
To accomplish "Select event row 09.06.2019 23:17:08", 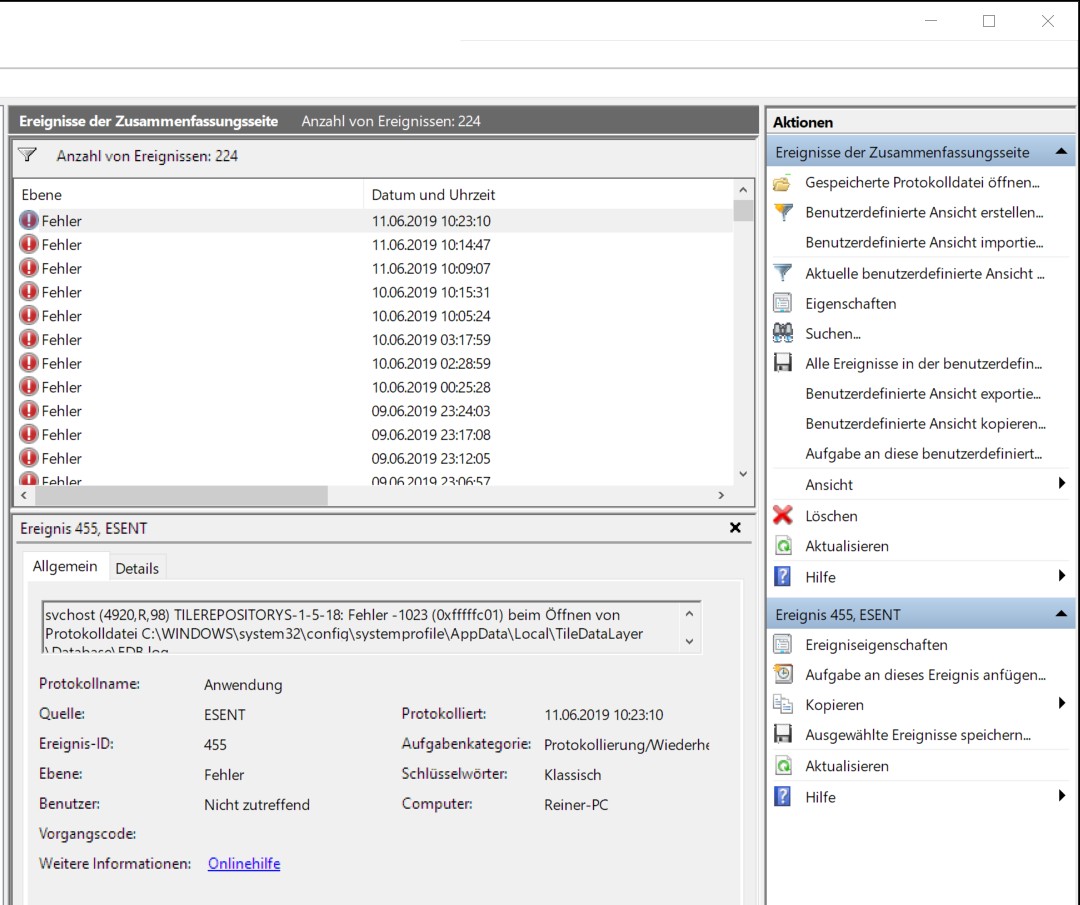I will tap(374, 435).
